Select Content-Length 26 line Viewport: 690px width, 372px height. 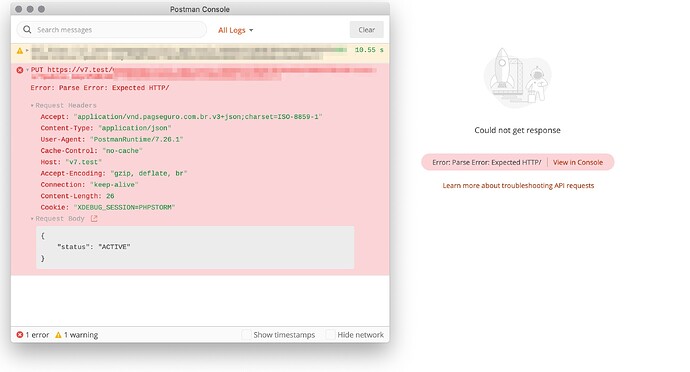pyautogui.click(x=77, y=196)
